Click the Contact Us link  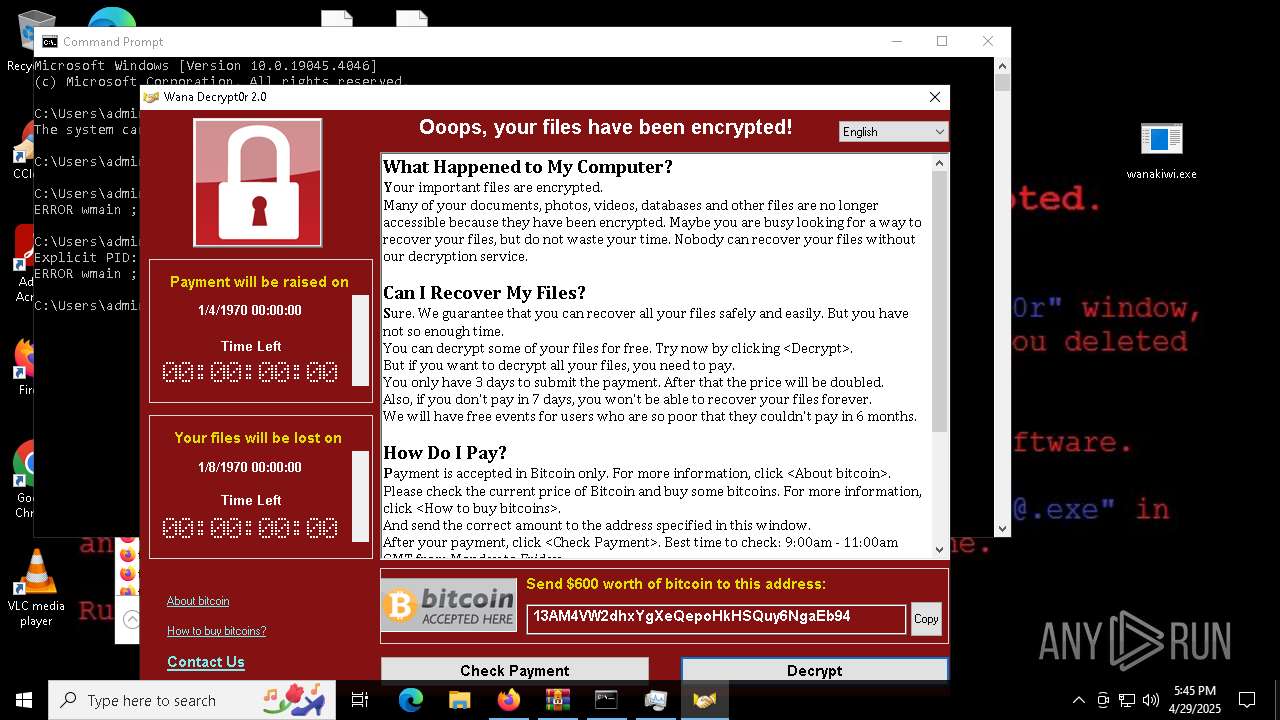(206, 662)
